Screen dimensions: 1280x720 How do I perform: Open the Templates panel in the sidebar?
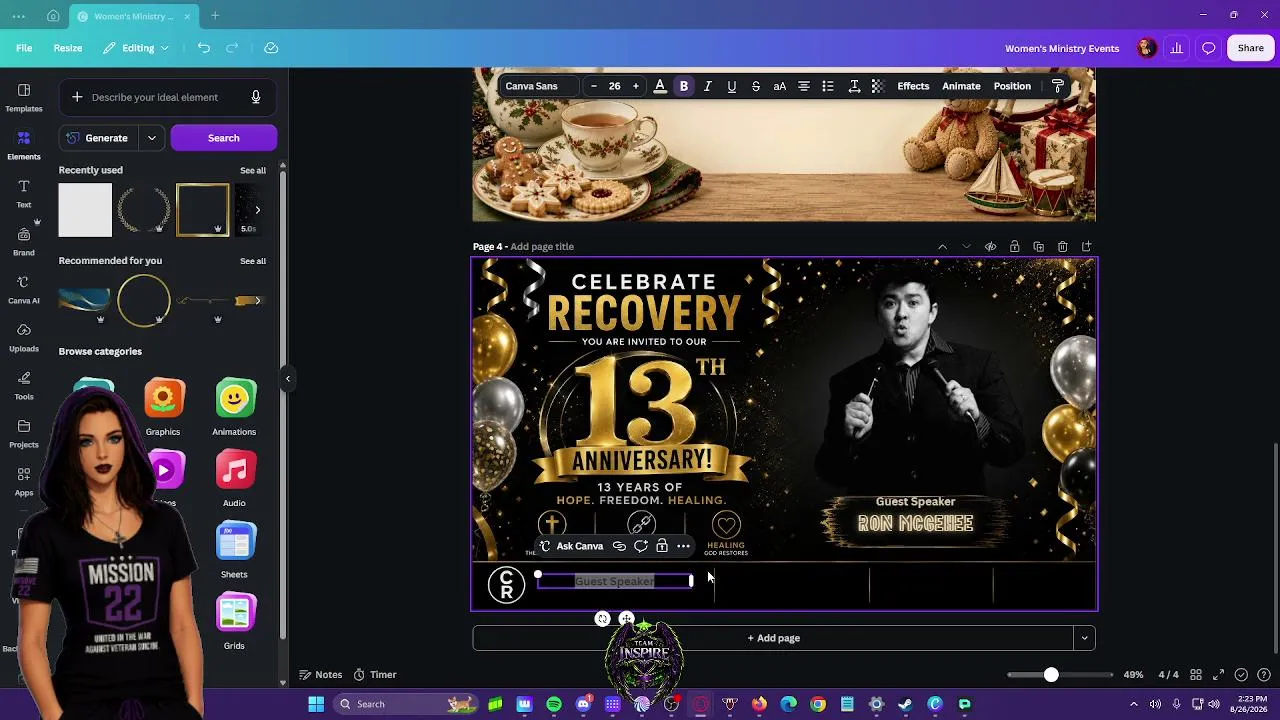pos(24,97)
